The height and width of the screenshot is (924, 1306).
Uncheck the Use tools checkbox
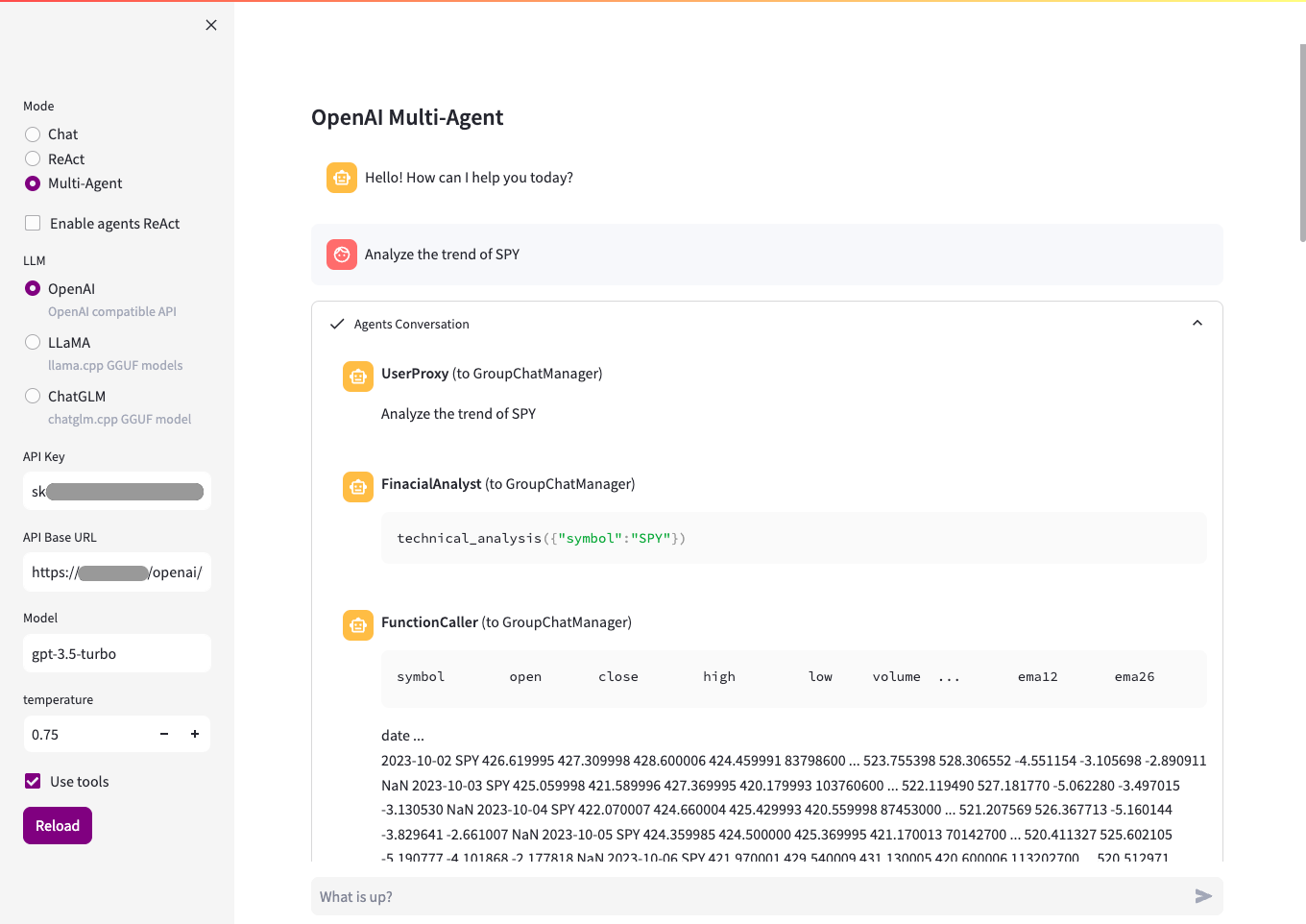point(33,782)
